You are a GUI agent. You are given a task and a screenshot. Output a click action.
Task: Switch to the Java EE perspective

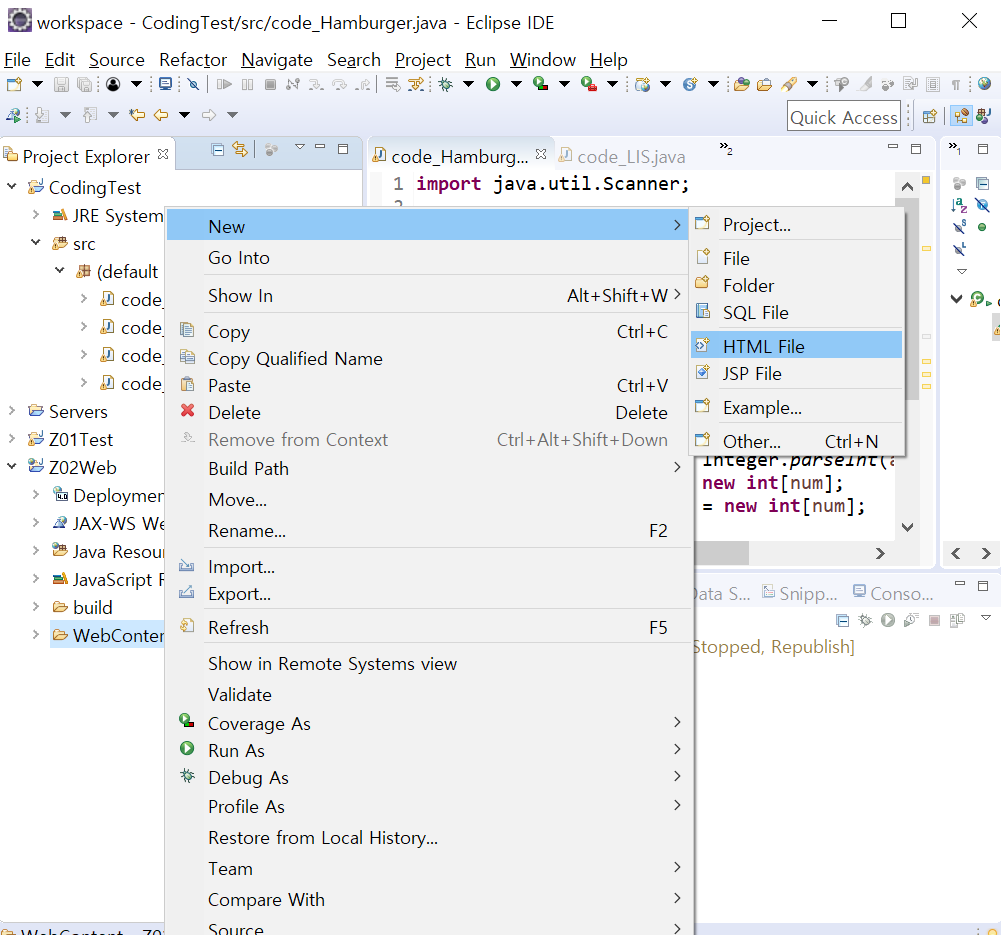[961, 116]
